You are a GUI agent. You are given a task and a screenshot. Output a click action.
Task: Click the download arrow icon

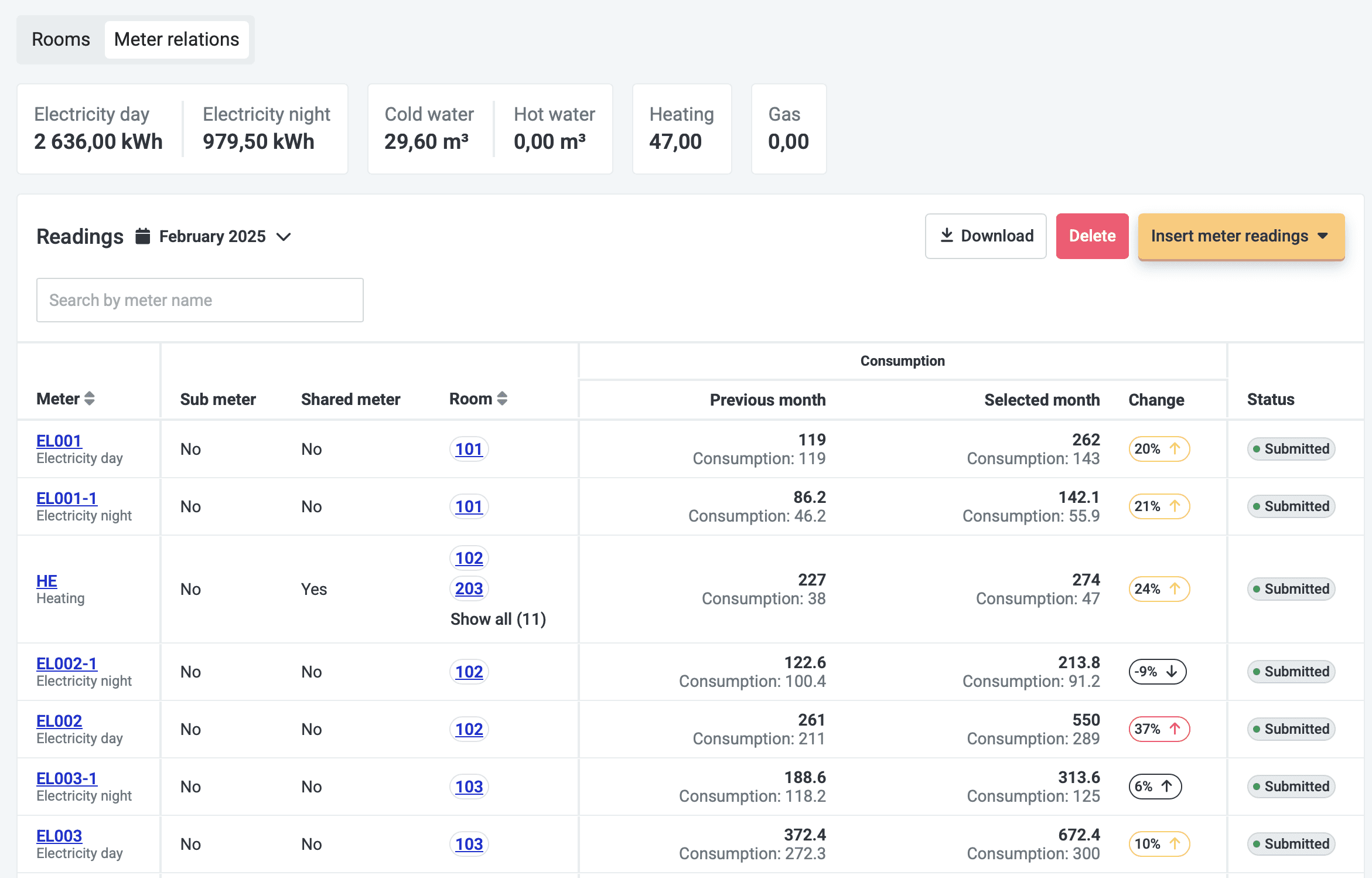(947, 236)
